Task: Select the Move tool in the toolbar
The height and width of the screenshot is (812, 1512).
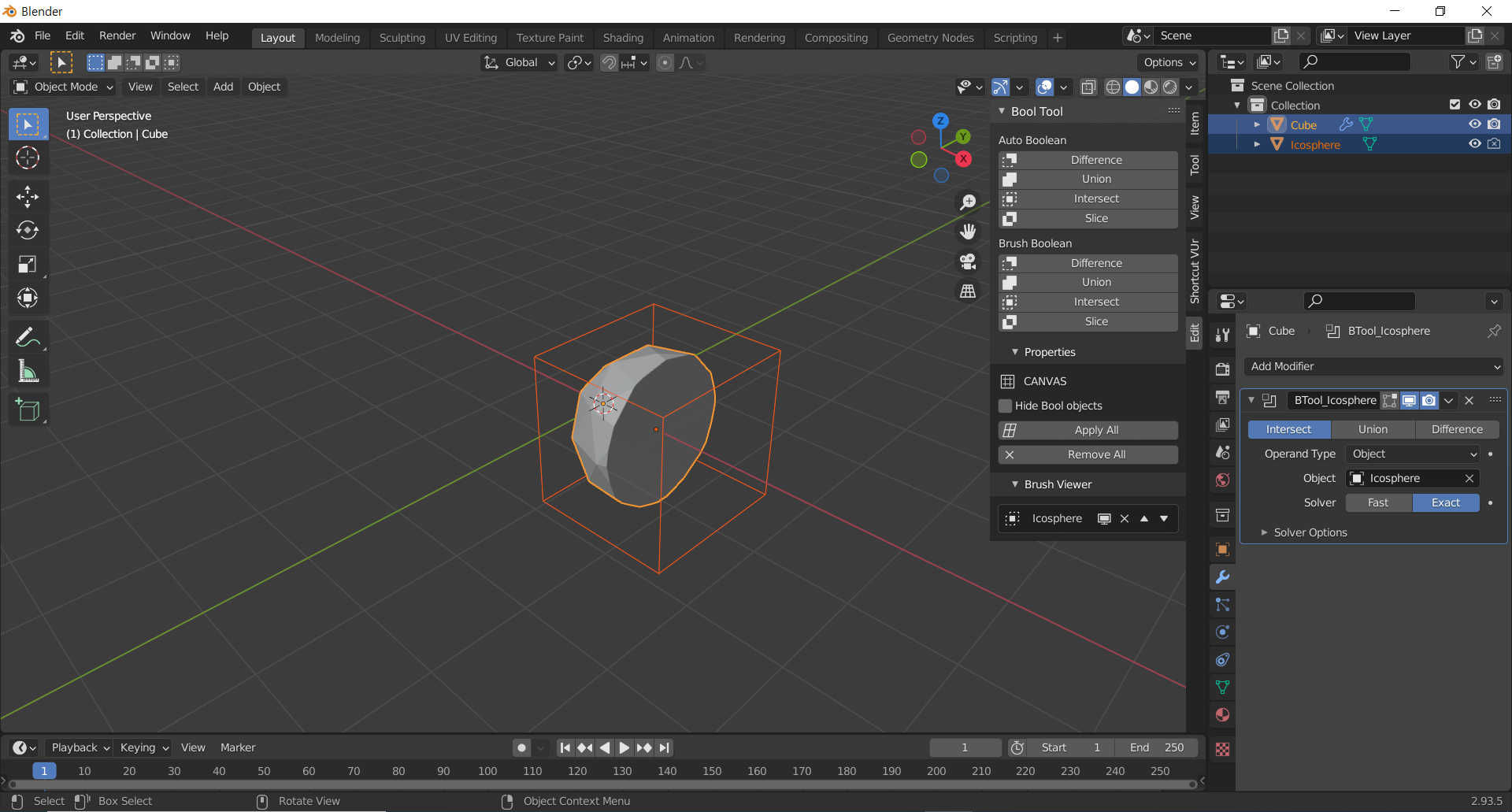Action: (x=28, y=196)
